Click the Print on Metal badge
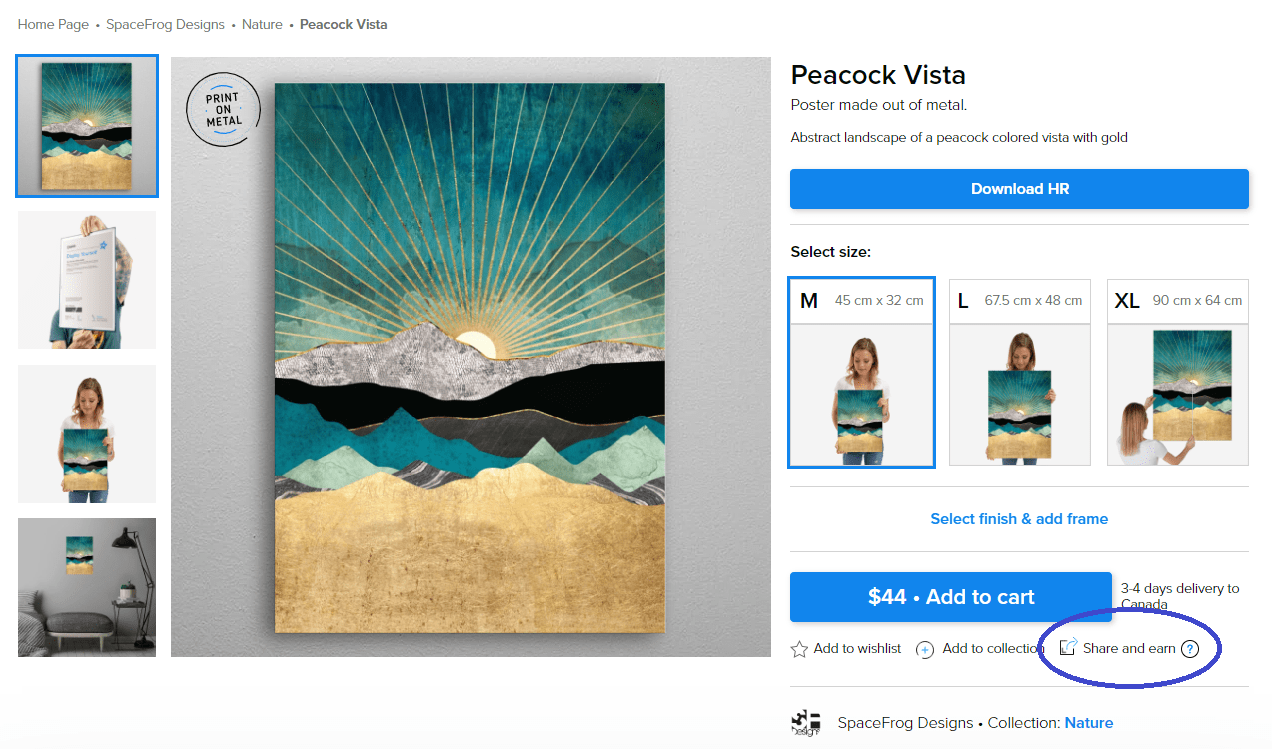 pyautogui.click(x=224, y=110)
